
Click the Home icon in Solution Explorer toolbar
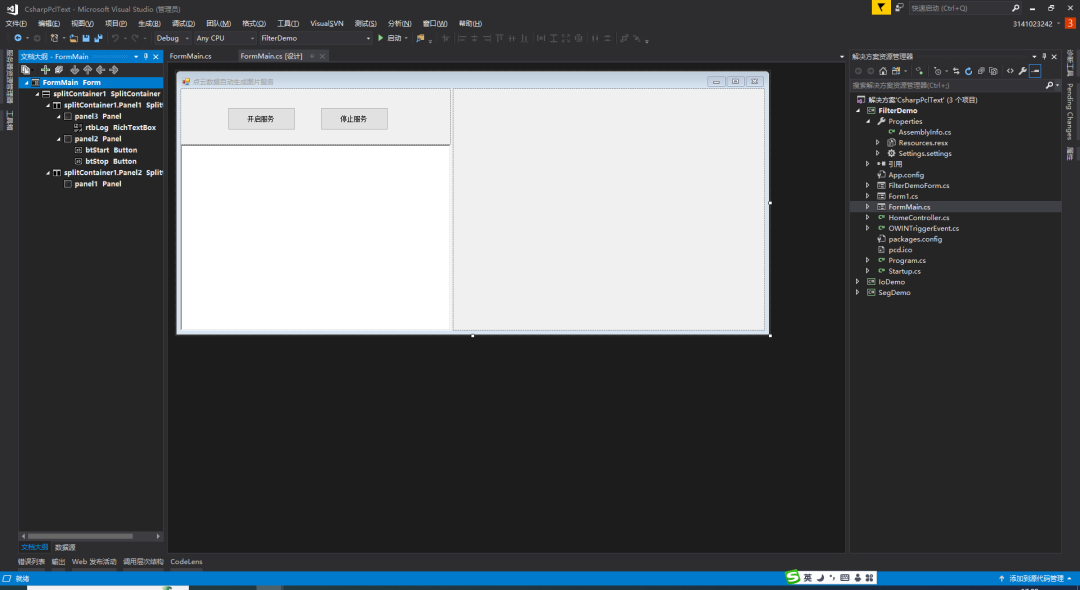[883, 71]
